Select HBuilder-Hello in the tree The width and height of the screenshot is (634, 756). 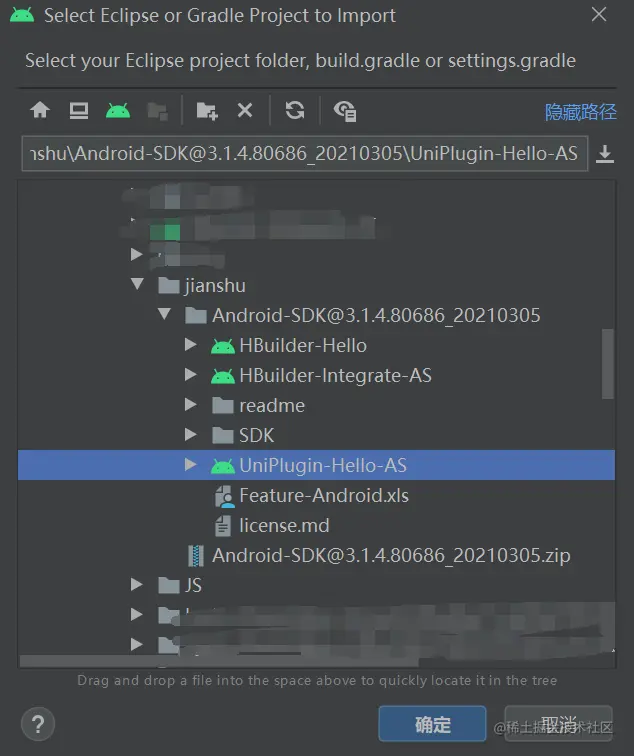click(303, 346)
